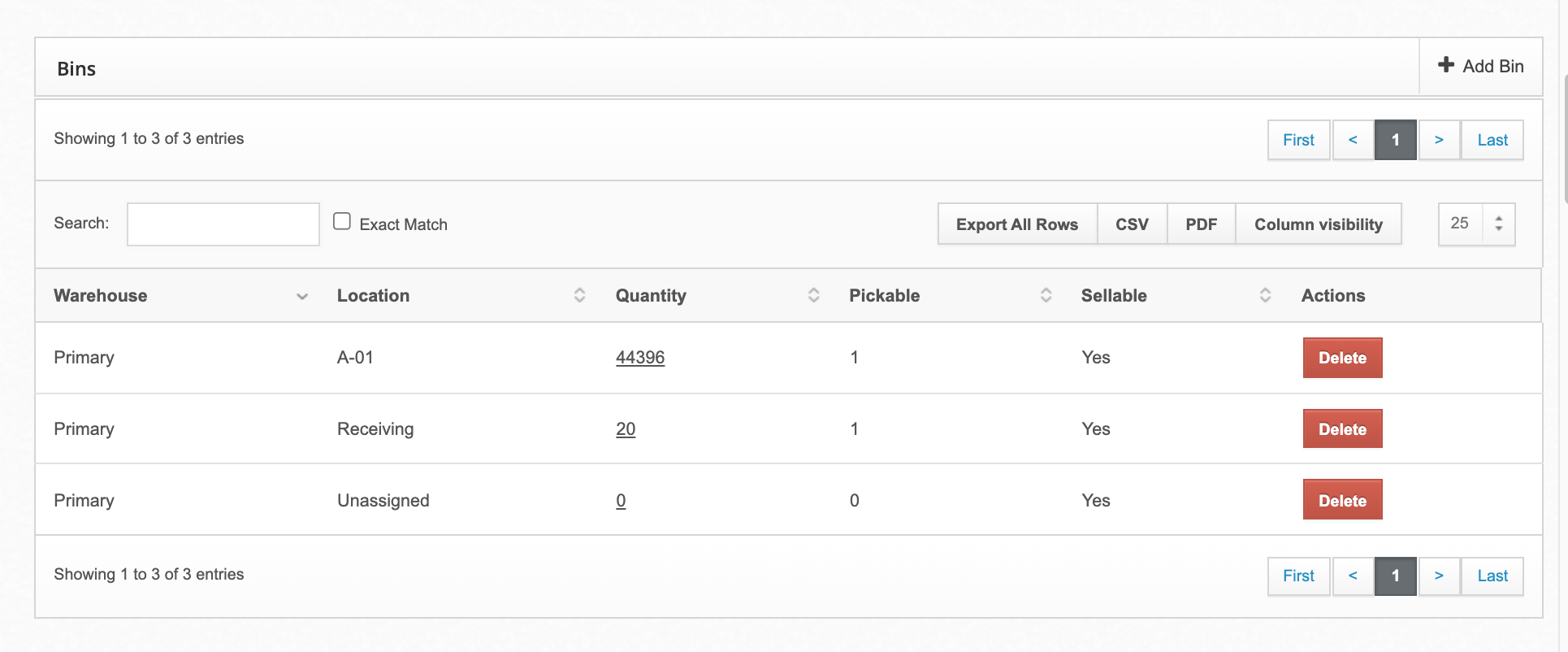The width and height of the screenshot is (1568, 652).
Task: Enable the Exact Match checkbox
Action: click(342, 221)
